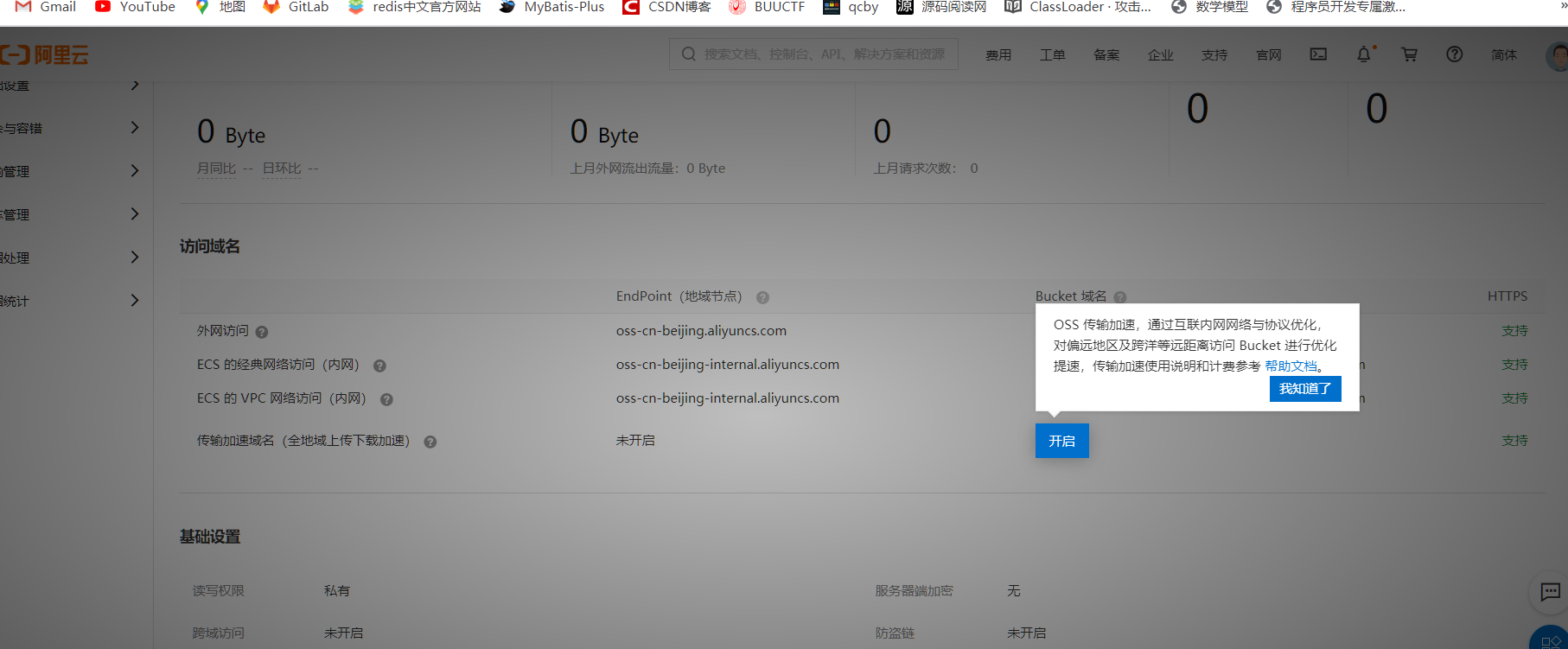The image size is (1568, 649).
Task: Click 支持 in the 传输加速域名 row
Action: 1514,441
